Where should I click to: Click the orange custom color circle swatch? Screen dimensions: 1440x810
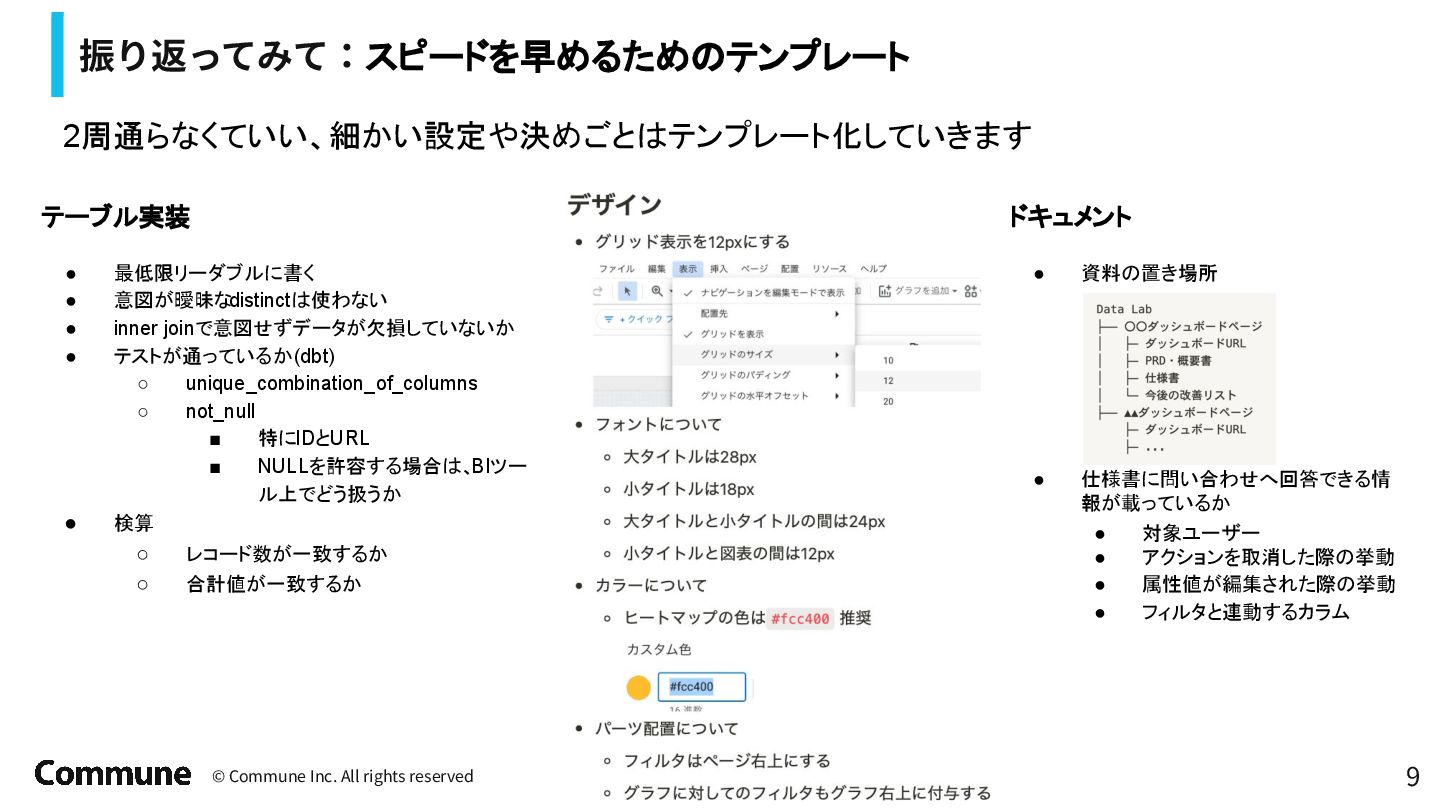[638, 687]
